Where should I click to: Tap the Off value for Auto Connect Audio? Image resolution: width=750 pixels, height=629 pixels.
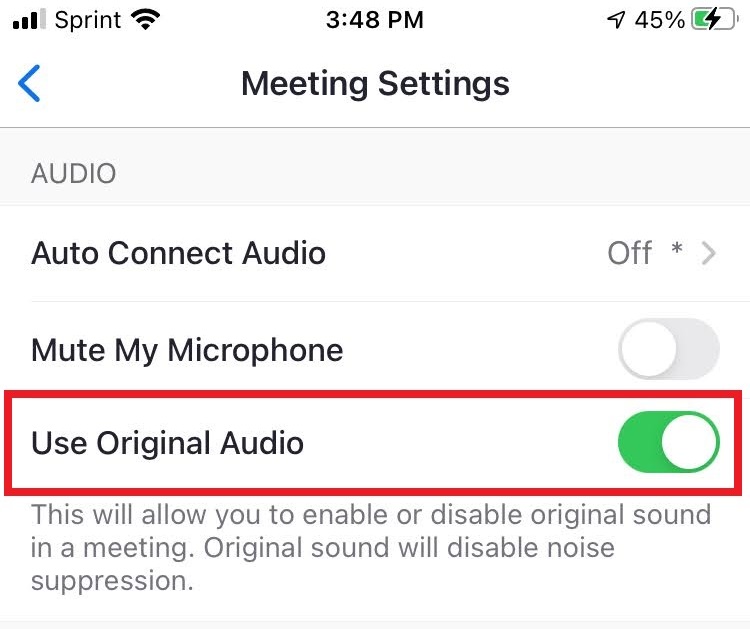pos(629,253)
